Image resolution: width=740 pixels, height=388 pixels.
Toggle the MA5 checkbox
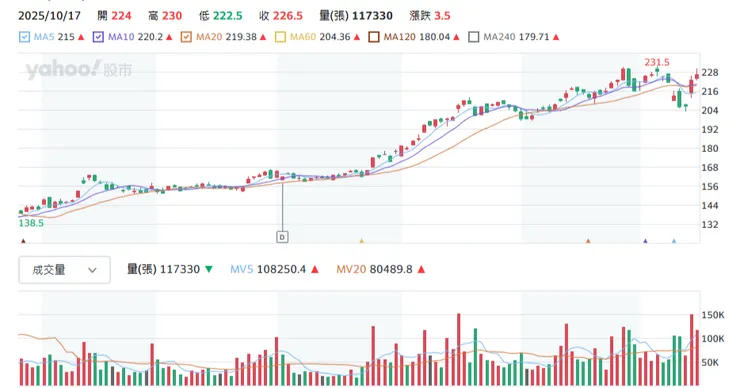point(25,37)
